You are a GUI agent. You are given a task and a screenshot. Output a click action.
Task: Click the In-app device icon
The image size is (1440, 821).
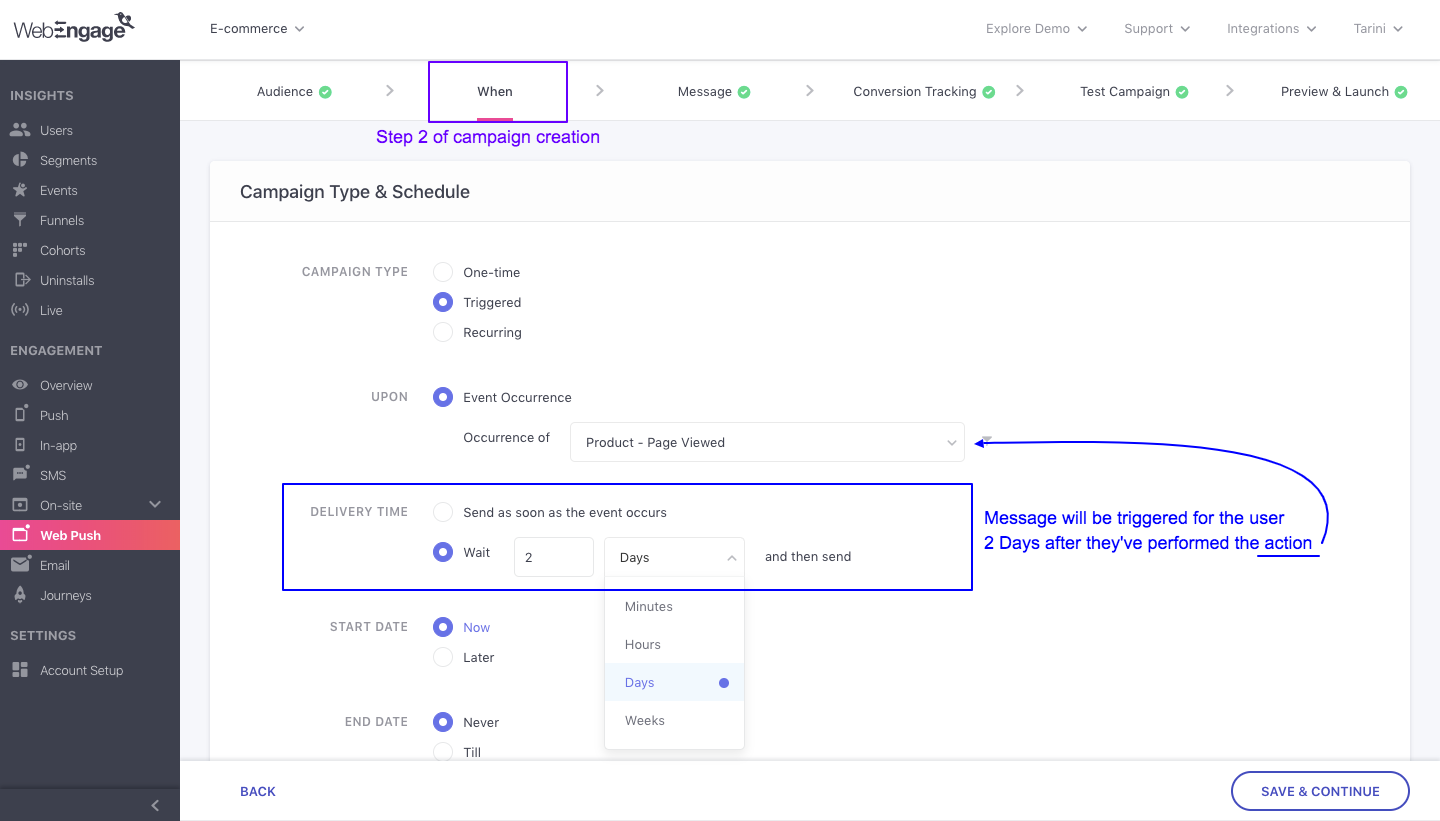click(x=20, y=445)
